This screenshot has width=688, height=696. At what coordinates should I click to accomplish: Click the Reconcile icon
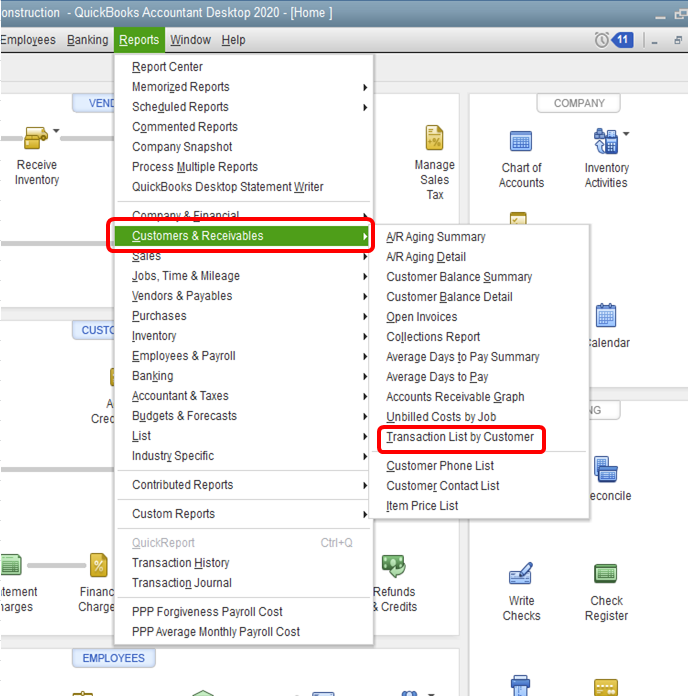pos(606,469)
